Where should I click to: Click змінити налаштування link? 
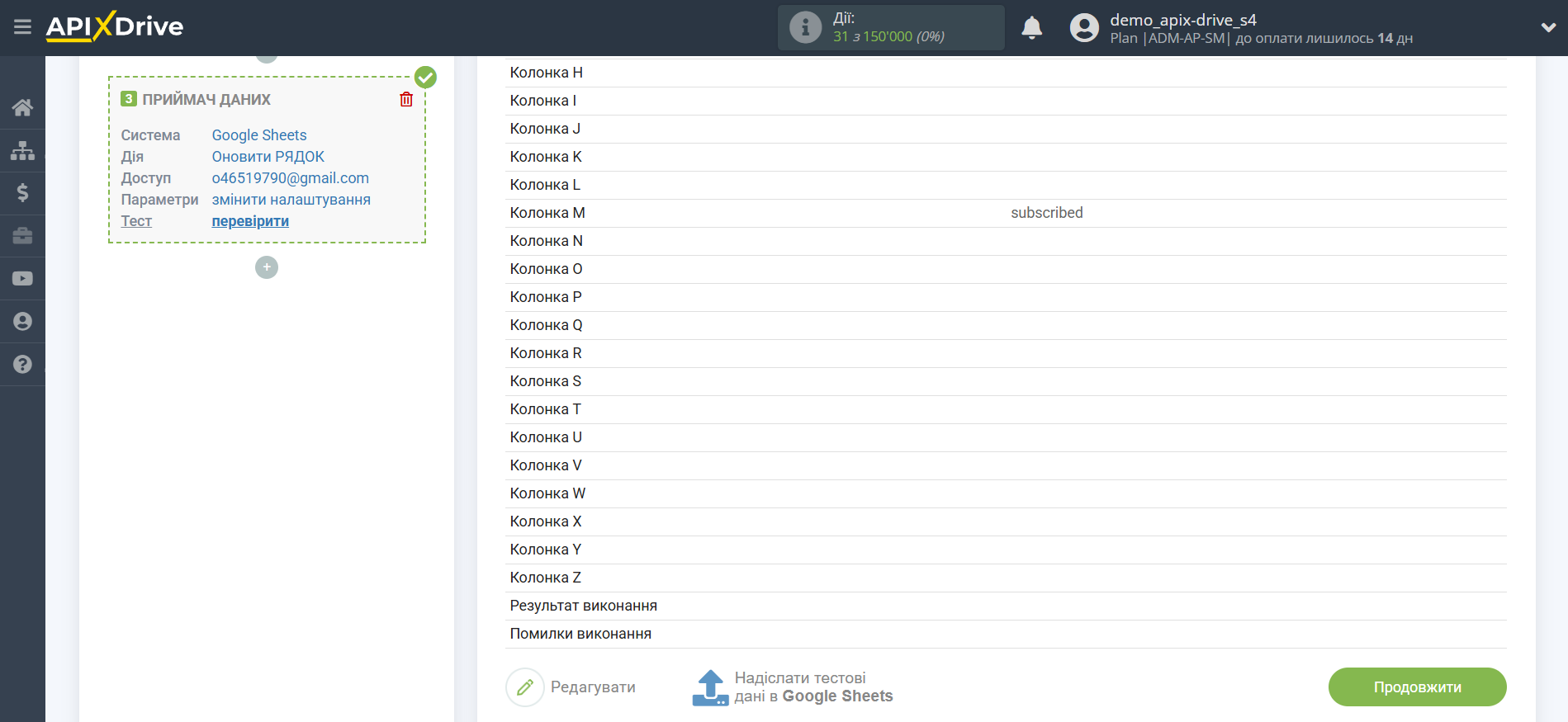click(291, 200)
